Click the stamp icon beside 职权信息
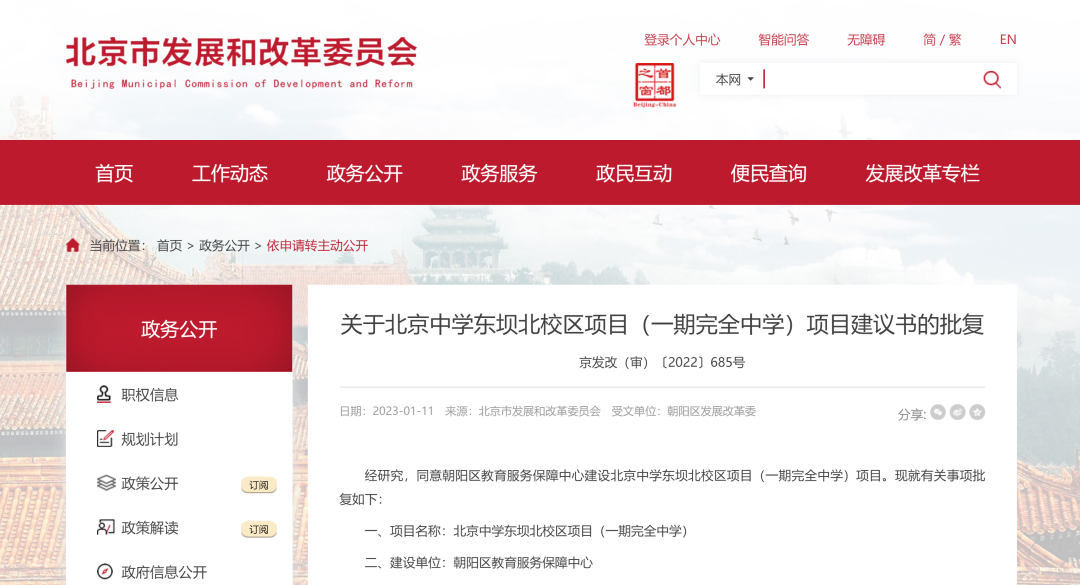 (105, 395)
